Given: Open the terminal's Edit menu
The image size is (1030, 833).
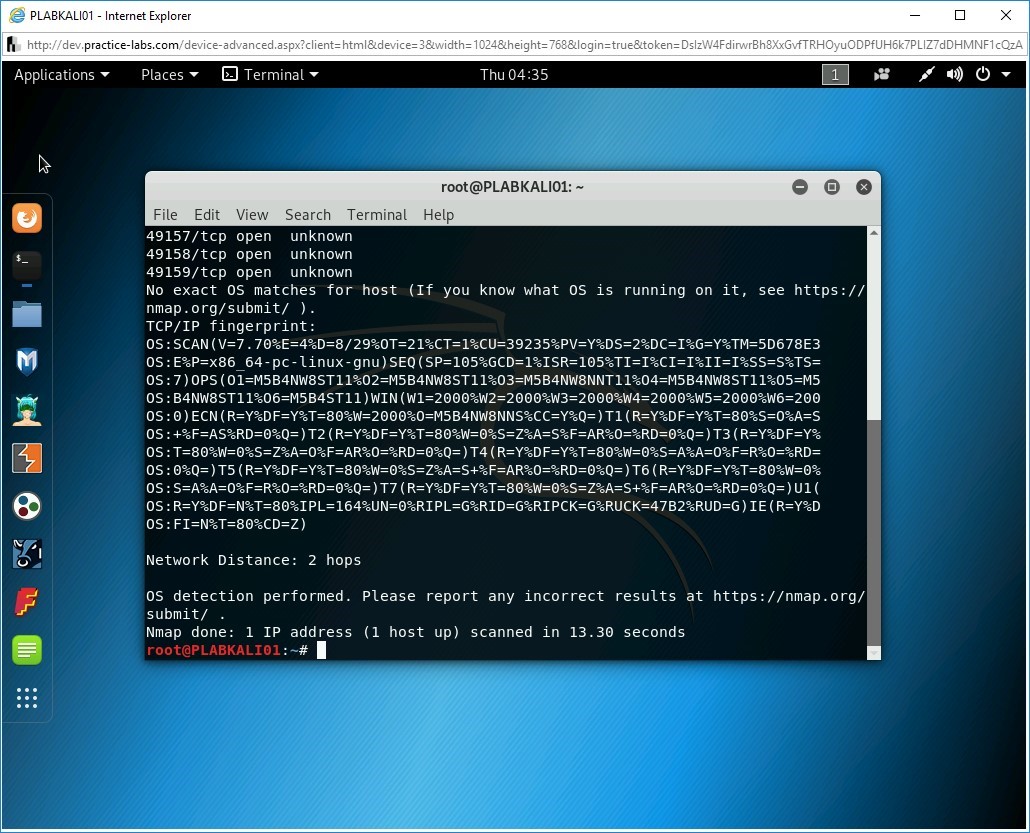Looking at the screenshot, I should pyautogui.click(x=207, y=215).
